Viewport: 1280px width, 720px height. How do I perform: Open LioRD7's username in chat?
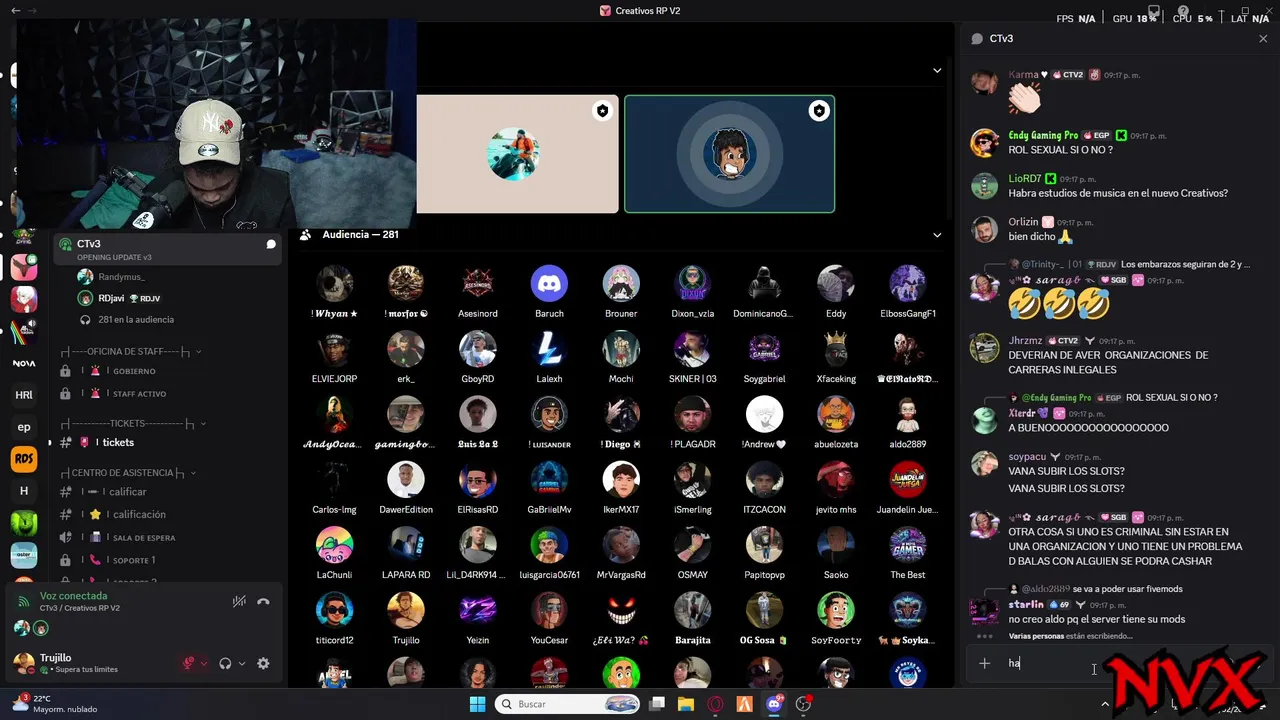point(1024,178)
